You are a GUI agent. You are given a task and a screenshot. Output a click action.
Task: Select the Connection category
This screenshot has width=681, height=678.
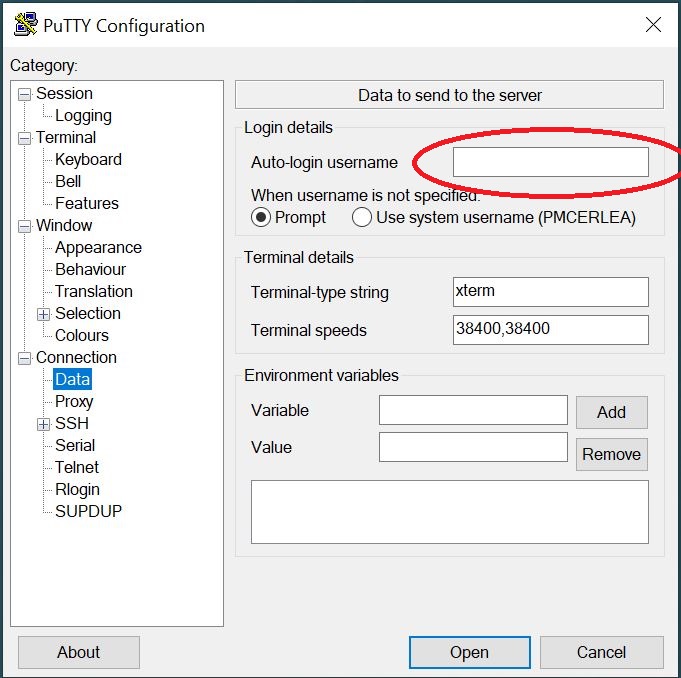(x=76, y=357)
